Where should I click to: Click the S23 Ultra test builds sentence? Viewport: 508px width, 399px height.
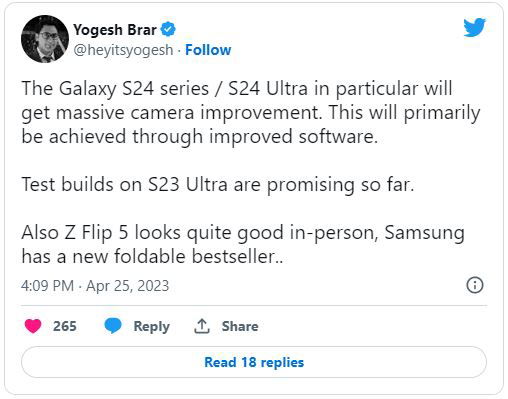tap(218, 184)
